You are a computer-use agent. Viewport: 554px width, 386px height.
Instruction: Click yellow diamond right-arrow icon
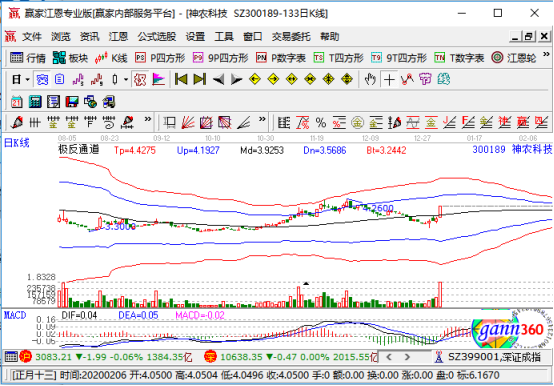pos(273,79)
